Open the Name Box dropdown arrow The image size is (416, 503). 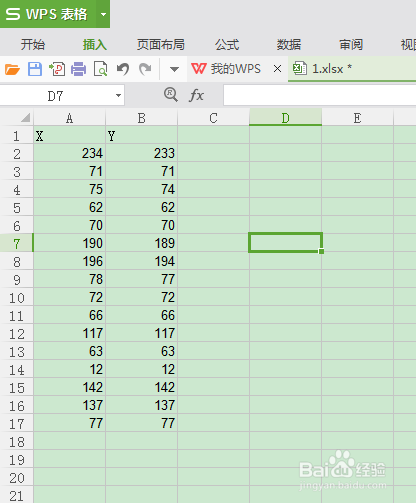(x=118, y=96)
